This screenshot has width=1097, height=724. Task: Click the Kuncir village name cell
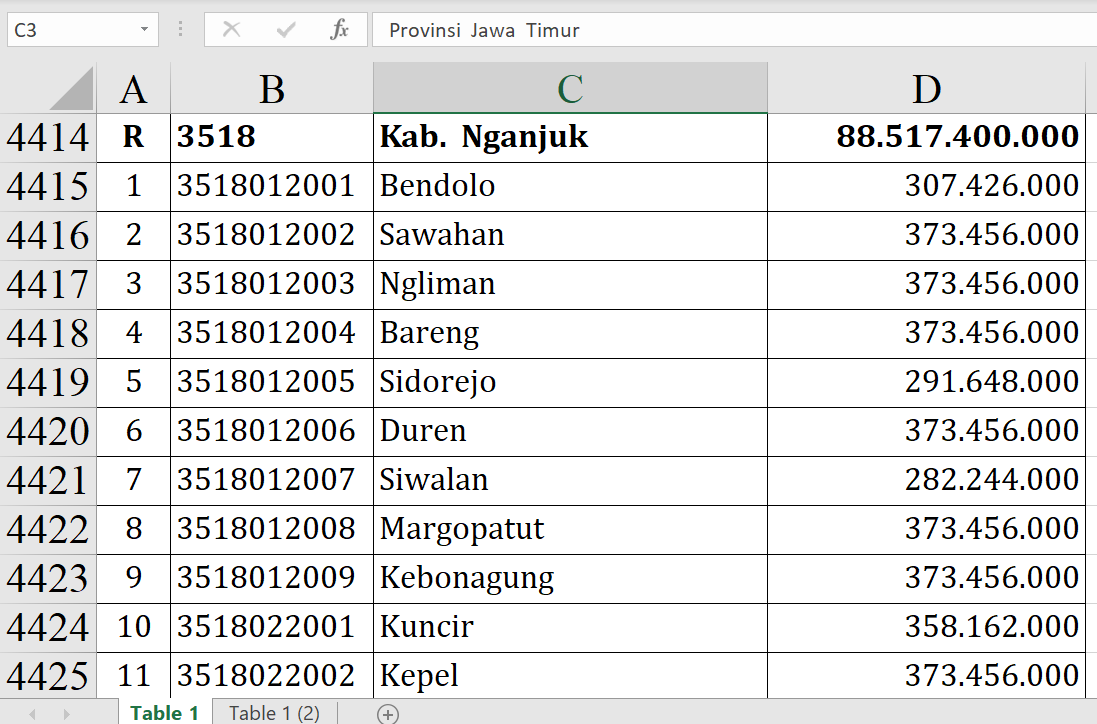point(570,627)
